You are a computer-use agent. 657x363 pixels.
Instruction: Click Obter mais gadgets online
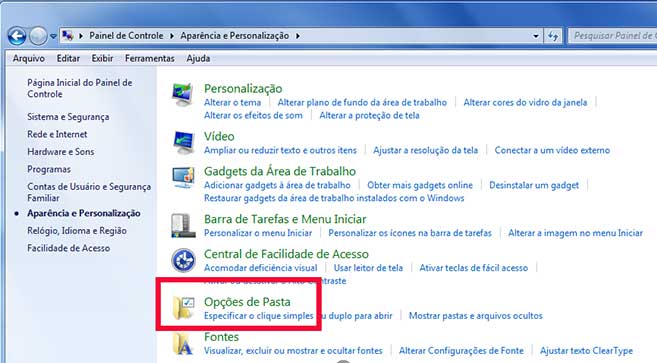pos(420,185)
